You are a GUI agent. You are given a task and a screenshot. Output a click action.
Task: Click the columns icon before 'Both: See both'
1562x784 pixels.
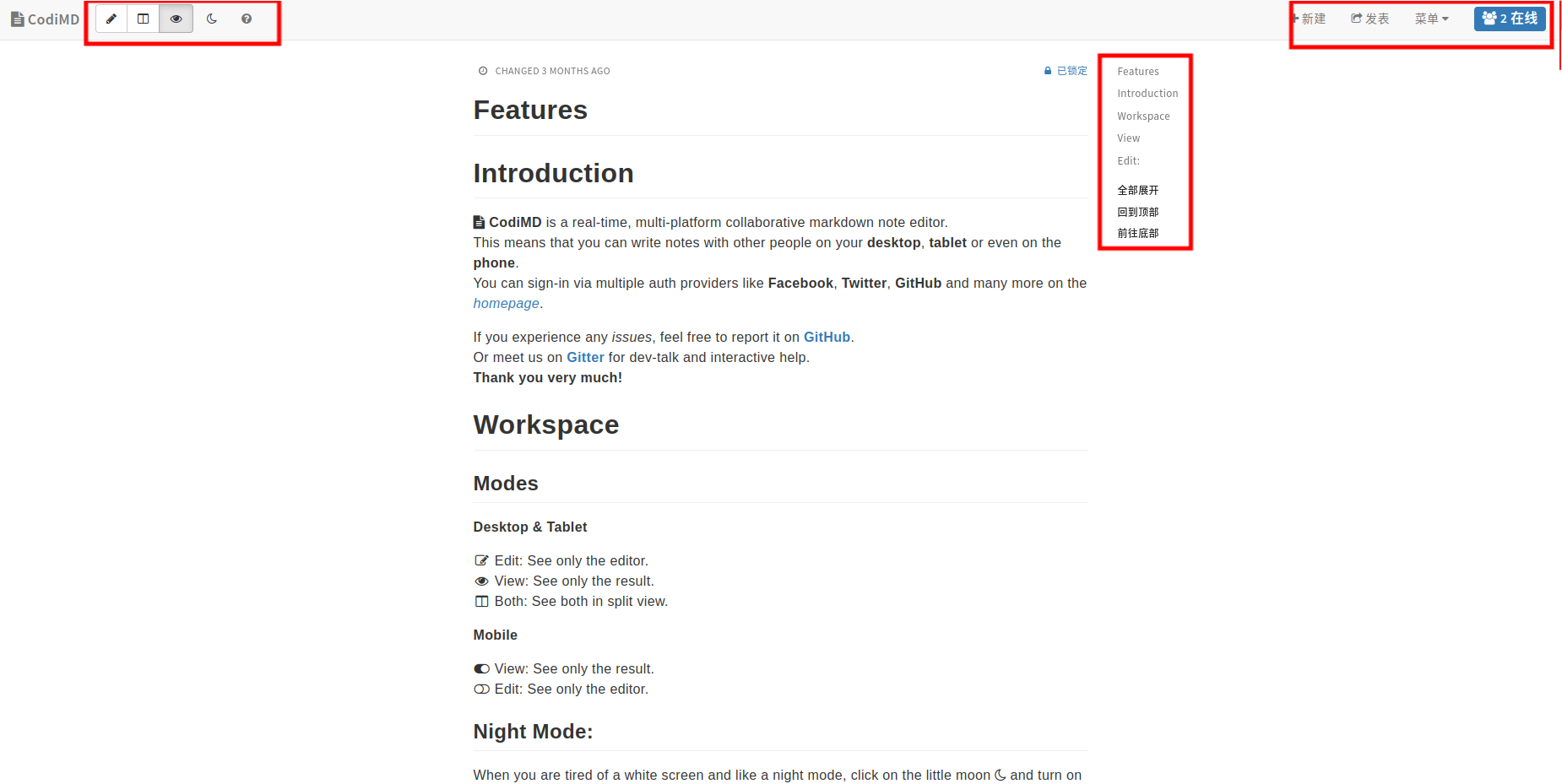click(481, 602)
